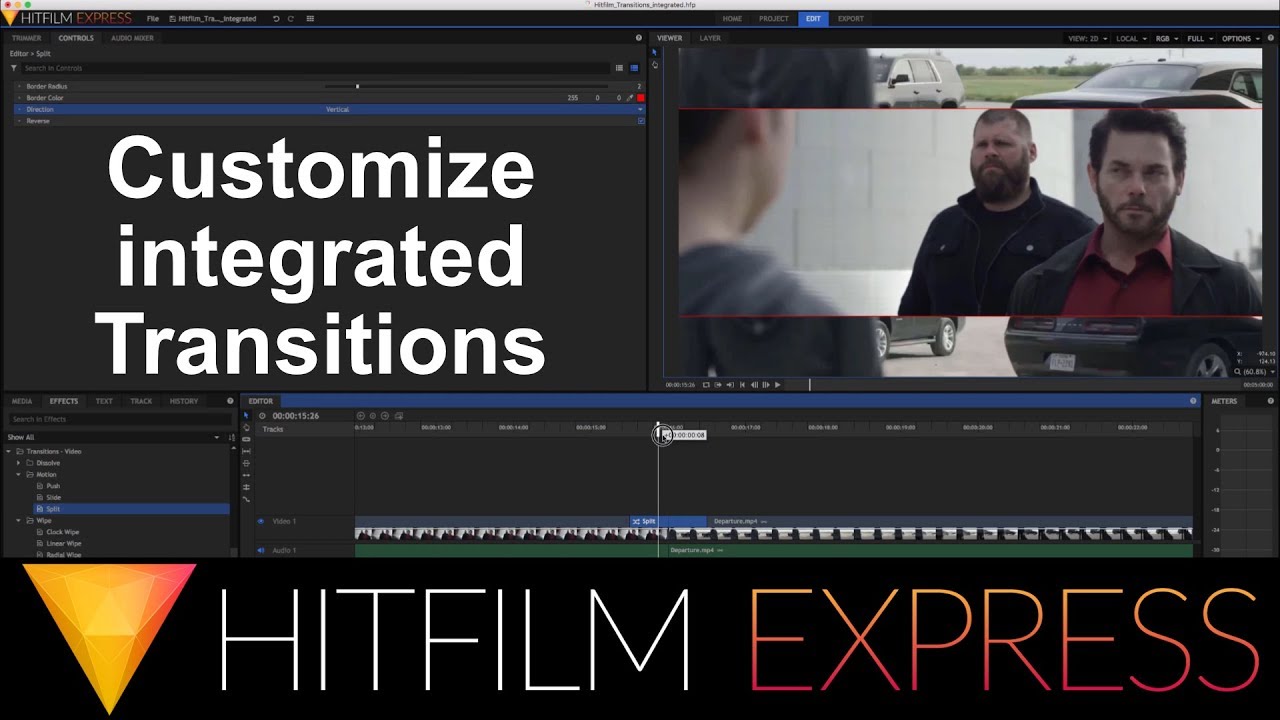This screenshot has width=1280, height=720.
Task: Open the Direction dropdown showing Vertical
Action: [484, 109]
